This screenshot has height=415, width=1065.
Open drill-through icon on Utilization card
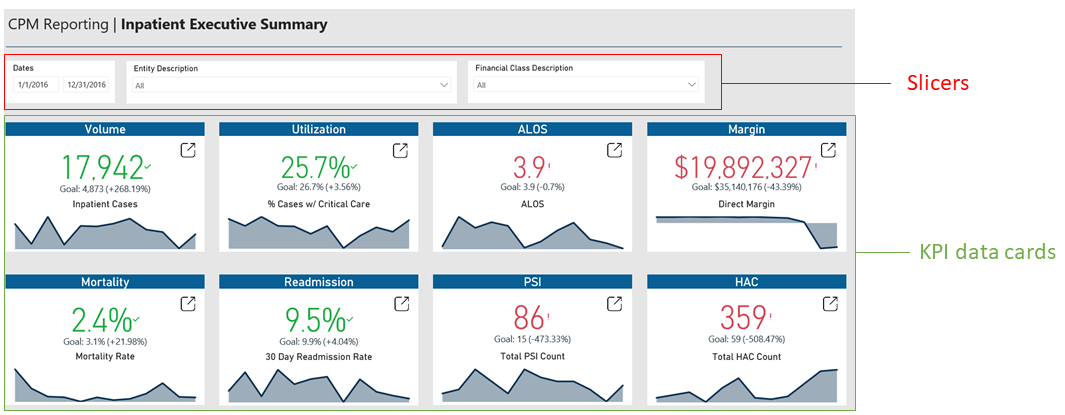[x=401, y=150]
